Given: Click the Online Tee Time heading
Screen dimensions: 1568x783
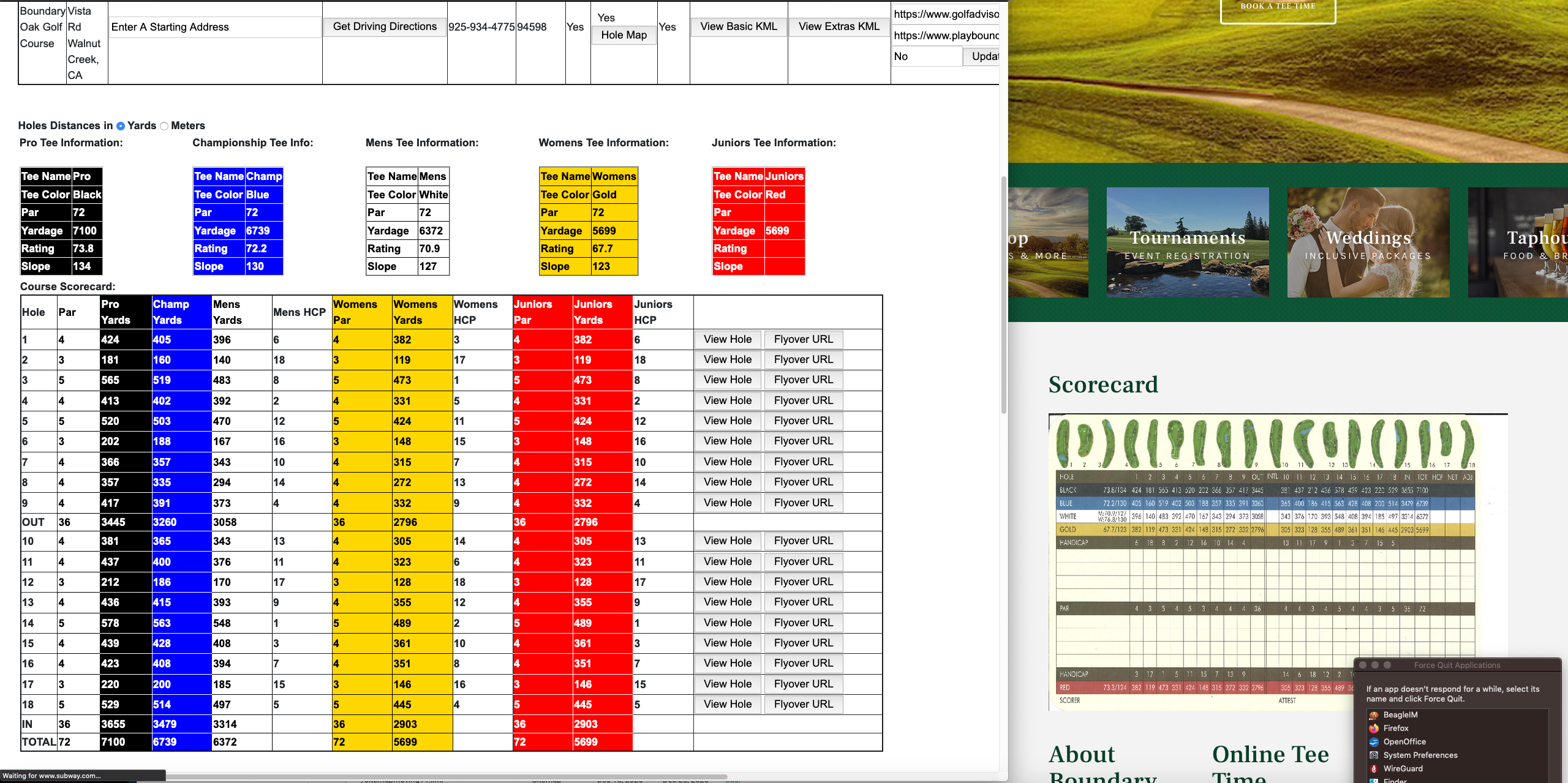Looking at the screenshot, I should click(x=1270, y=763).
